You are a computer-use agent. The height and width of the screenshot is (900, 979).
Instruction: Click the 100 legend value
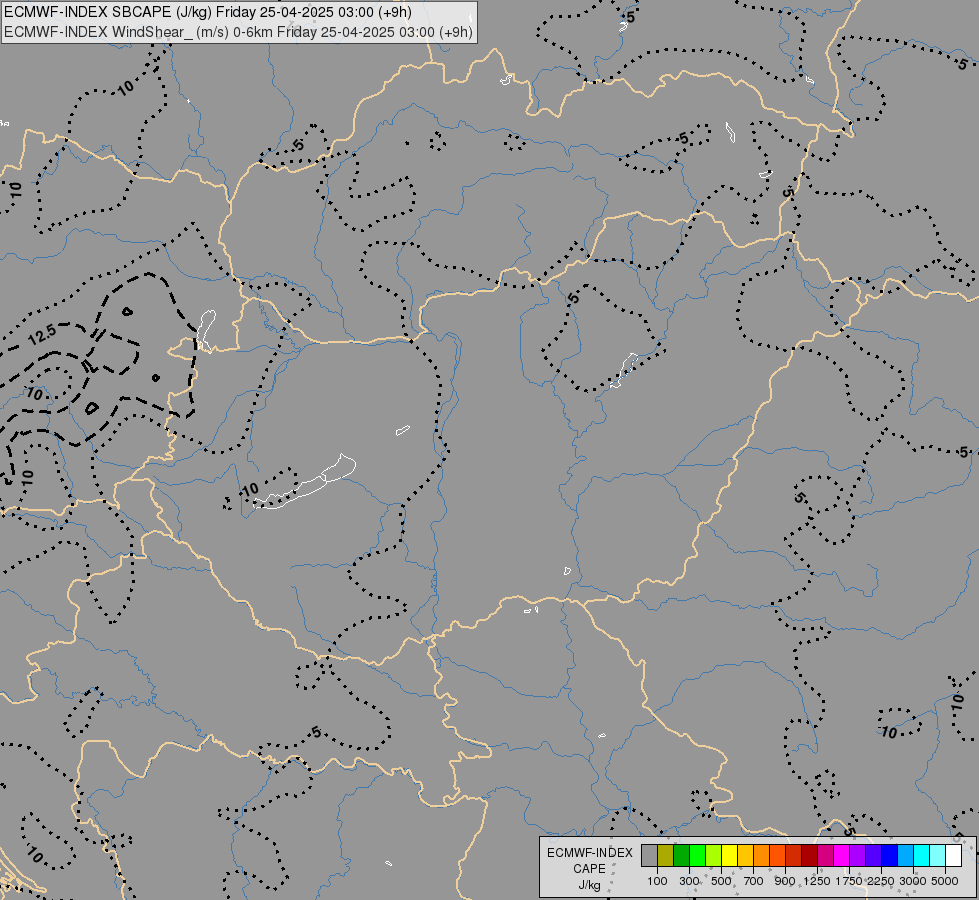coord(657,881)
